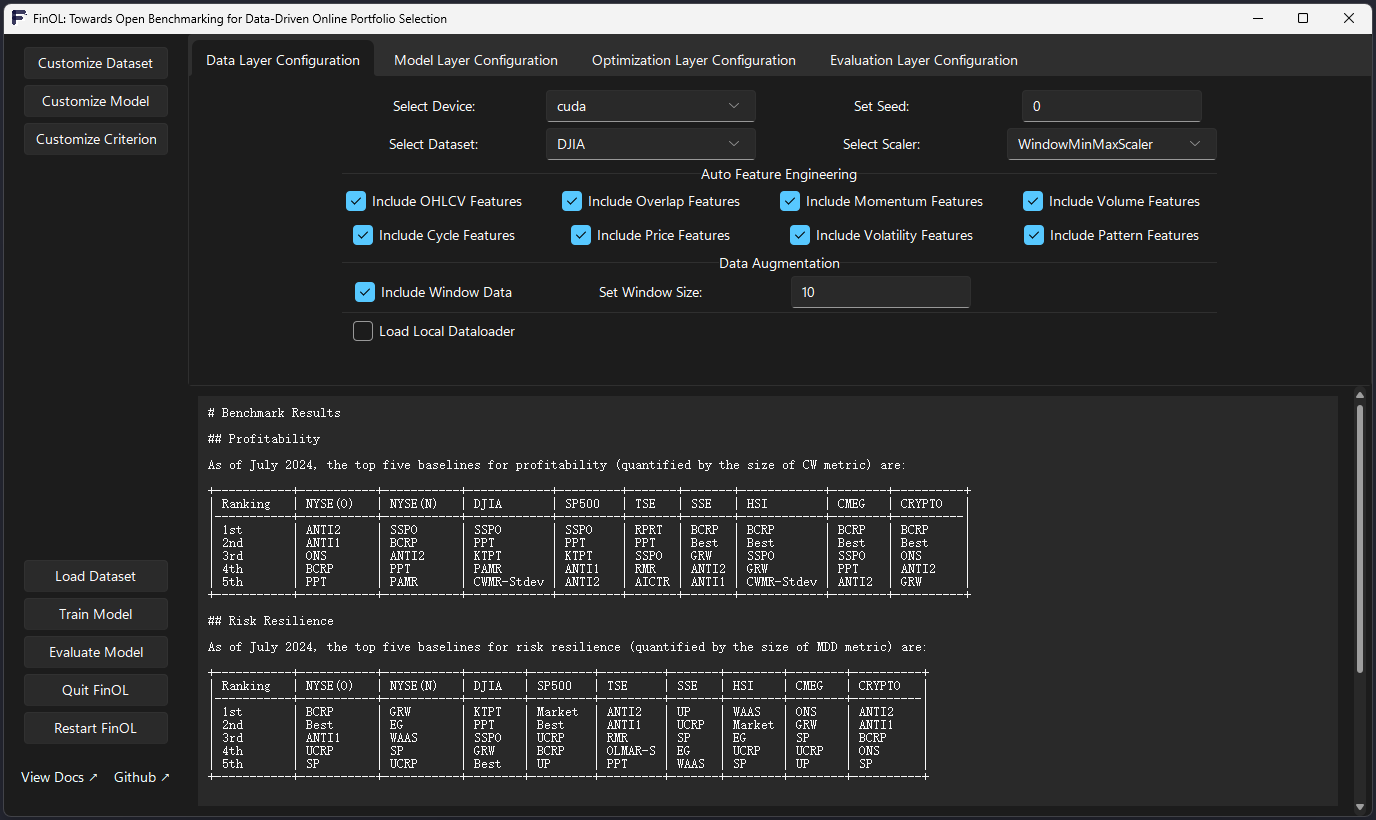Click the scrollbar down arrow in results

pos(1359,807)
